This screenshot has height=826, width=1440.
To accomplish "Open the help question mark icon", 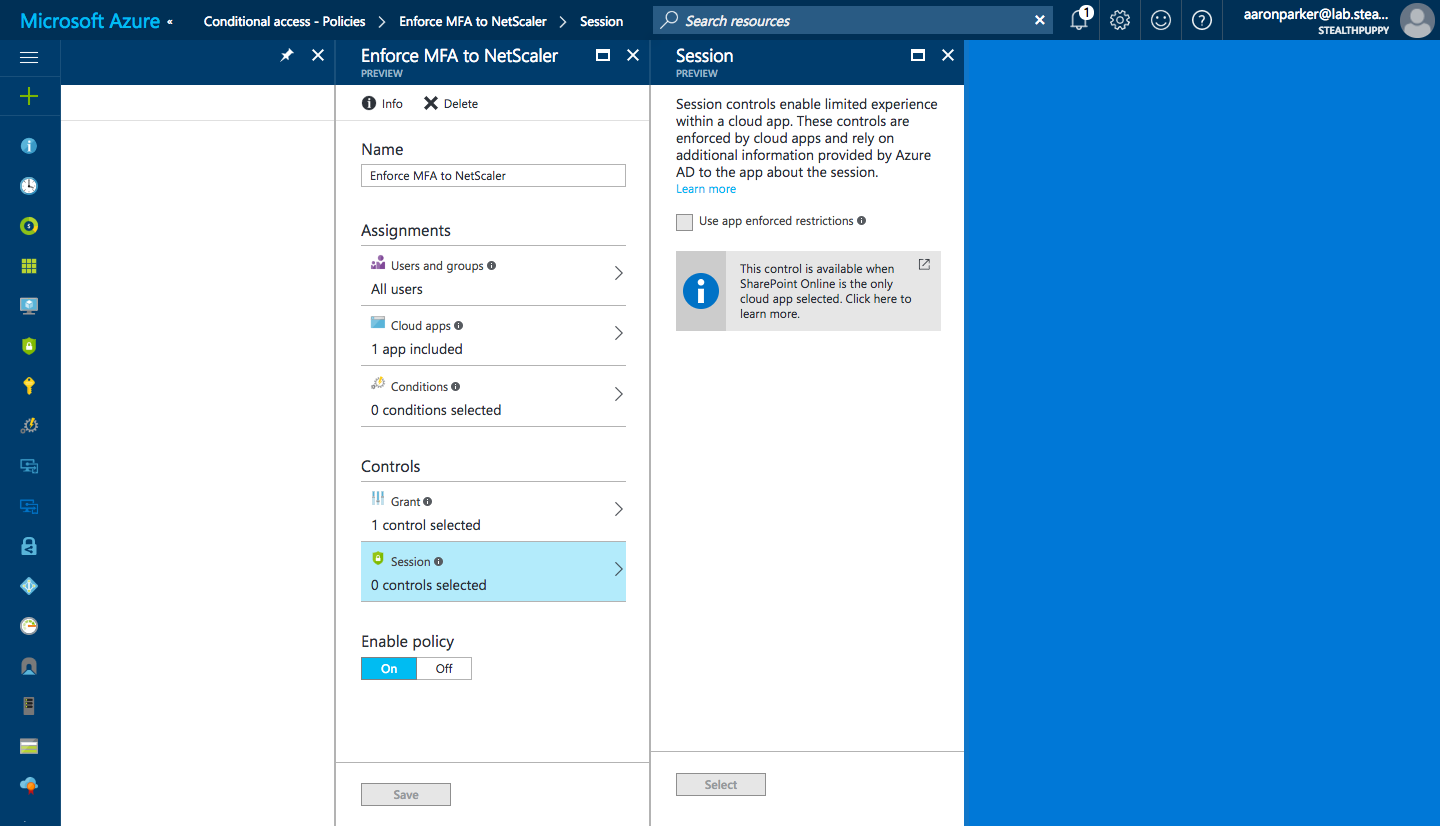I will 1202,20.
